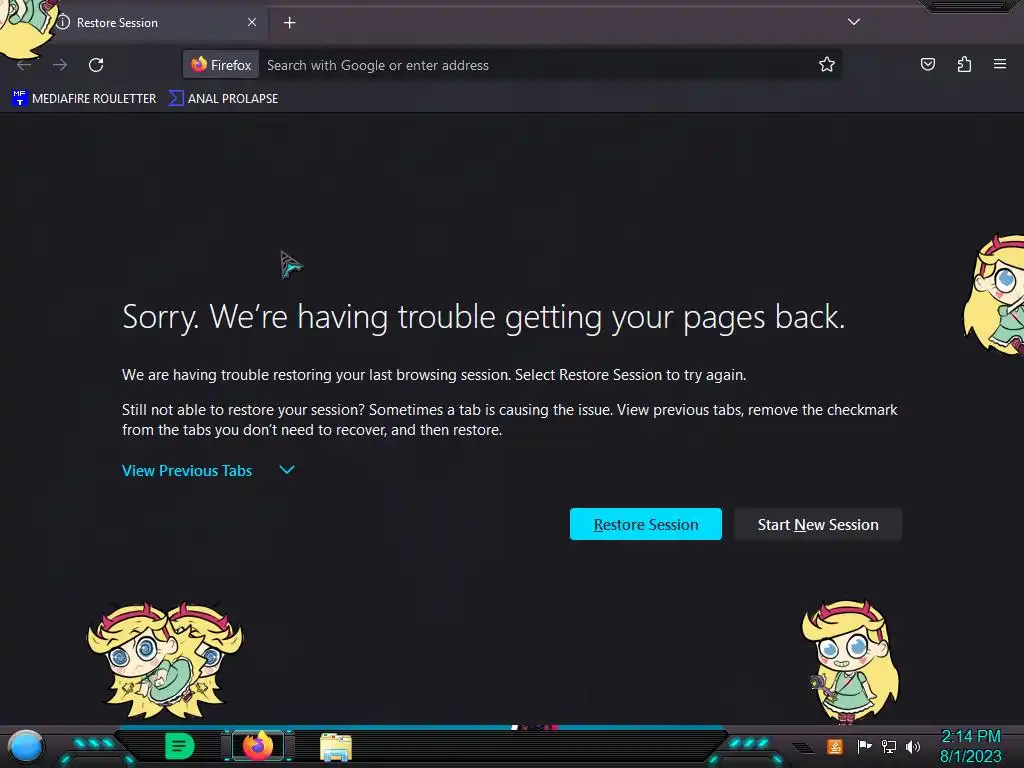This screenshot has height=768, width=1024.
Task: Bookmark this page with the star icon
Action: point(827,64)
